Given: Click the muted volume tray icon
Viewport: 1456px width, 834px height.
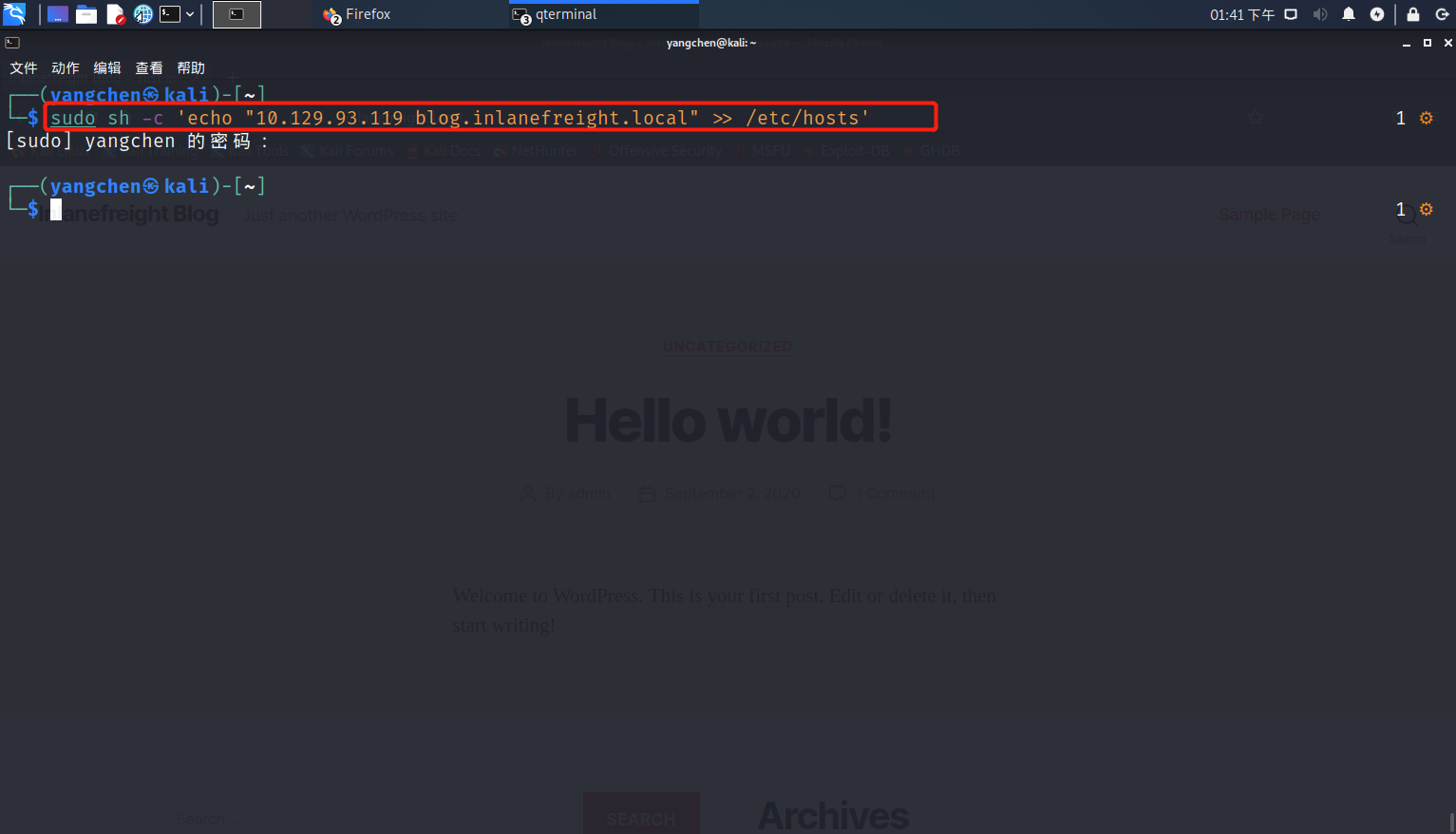Looking at the screenshot, I should click(x=1320, y=14).
